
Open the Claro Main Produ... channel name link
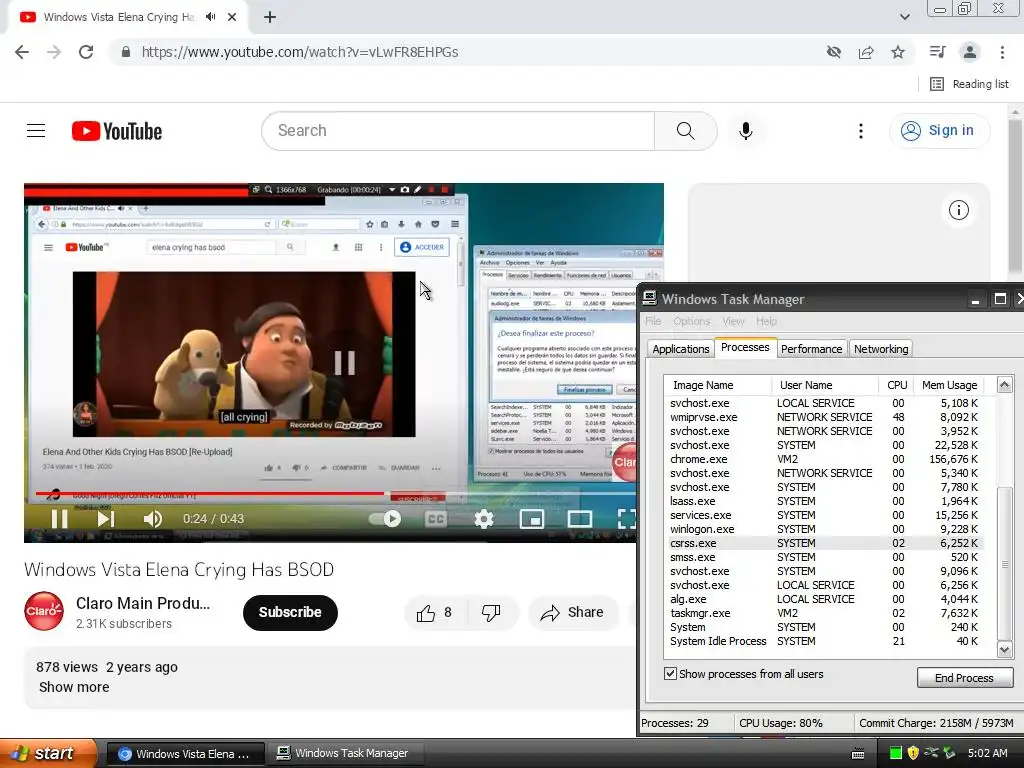click(143, 603)
